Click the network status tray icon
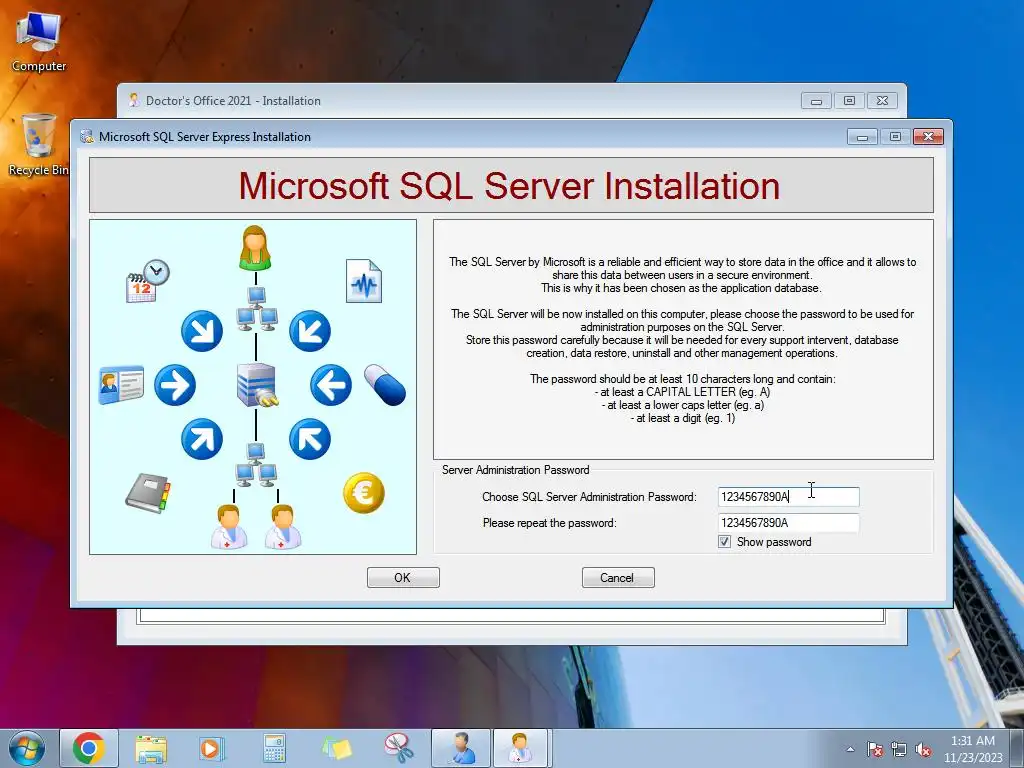 (899, 749)
